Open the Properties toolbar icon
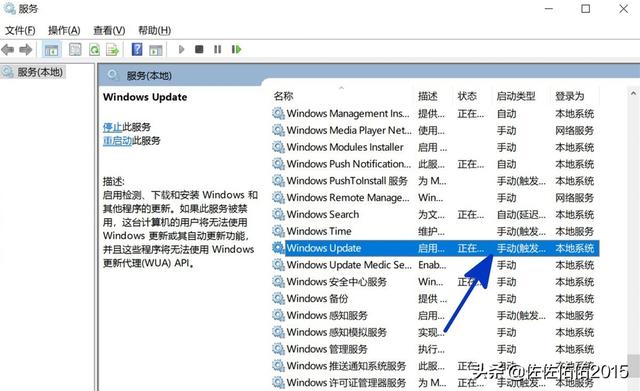640x391 pixels. point(75,50)
